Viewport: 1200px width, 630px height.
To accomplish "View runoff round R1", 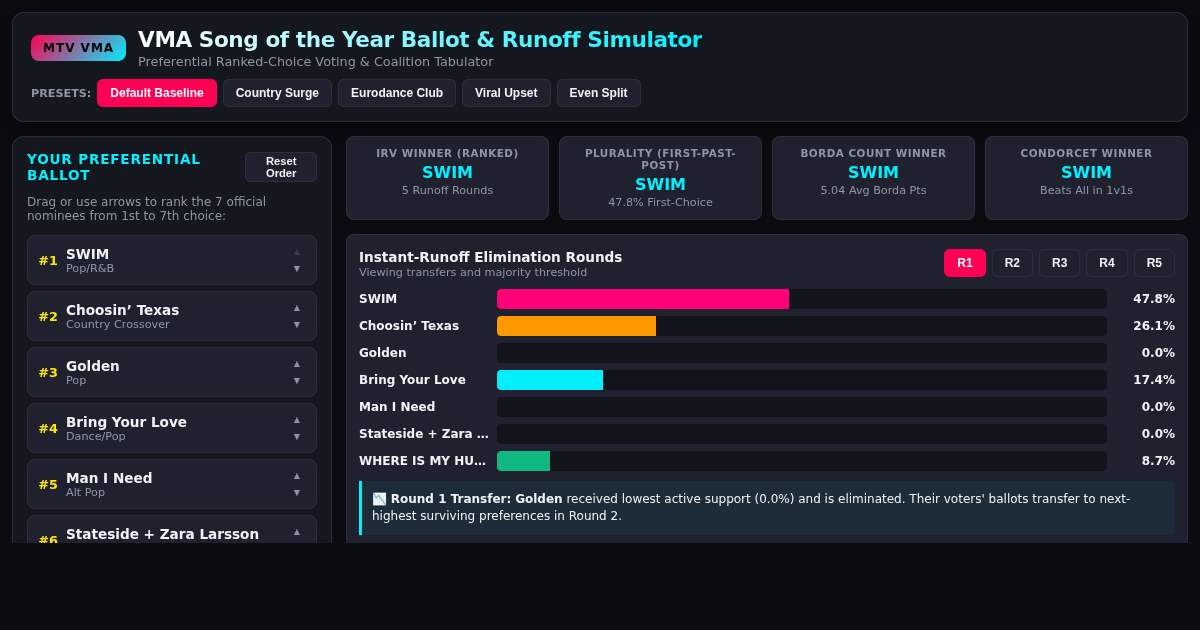I will (x=965, y=263).
